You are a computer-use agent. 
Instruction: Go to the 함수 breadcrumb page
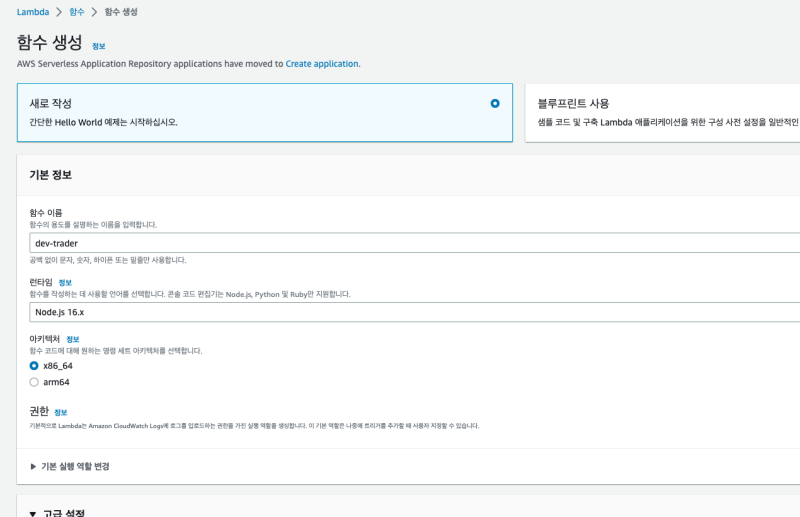76,12
